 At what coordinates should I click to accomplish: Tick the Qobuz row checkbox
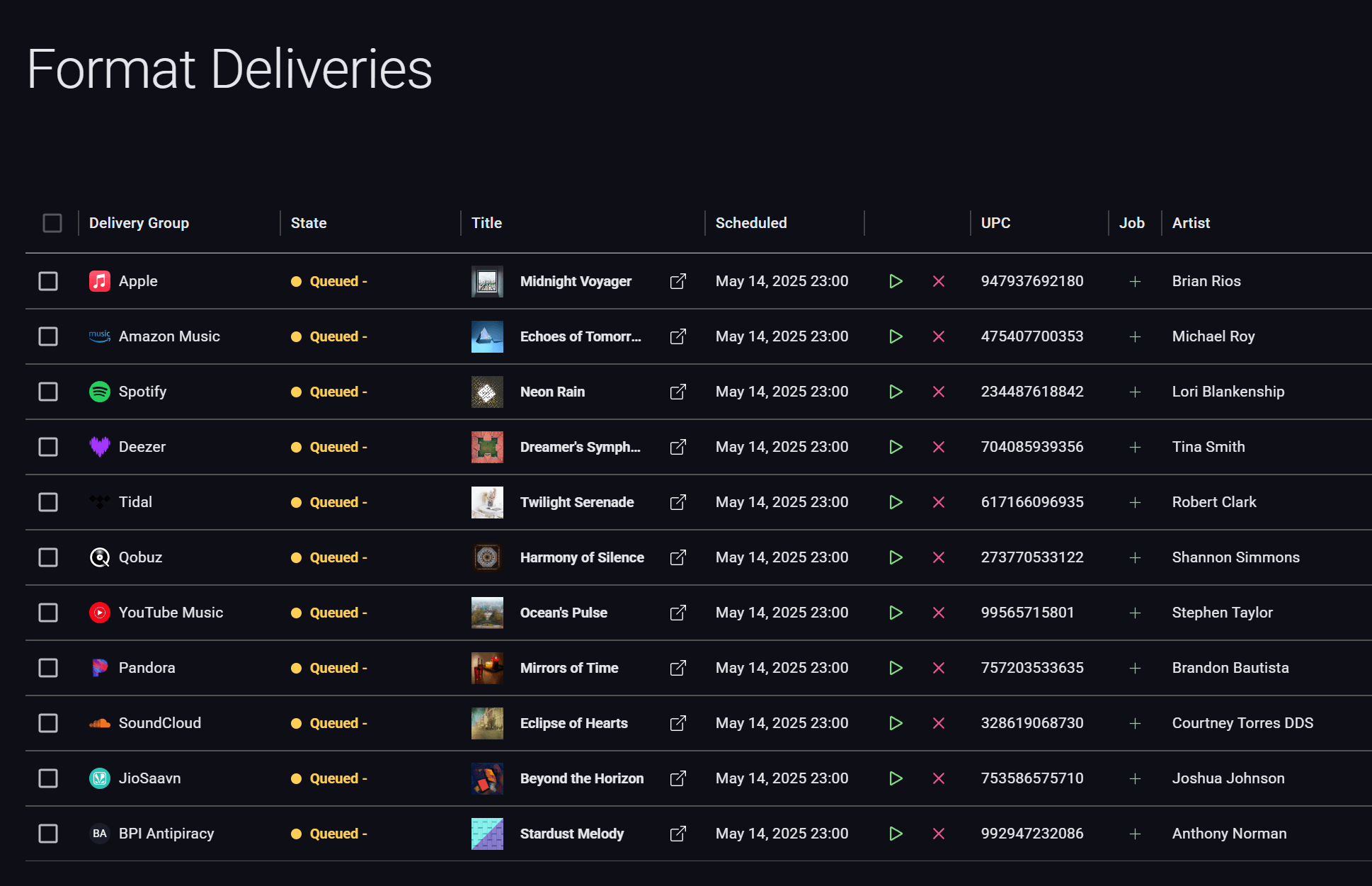pyautogui.click(x=48, y=557)
